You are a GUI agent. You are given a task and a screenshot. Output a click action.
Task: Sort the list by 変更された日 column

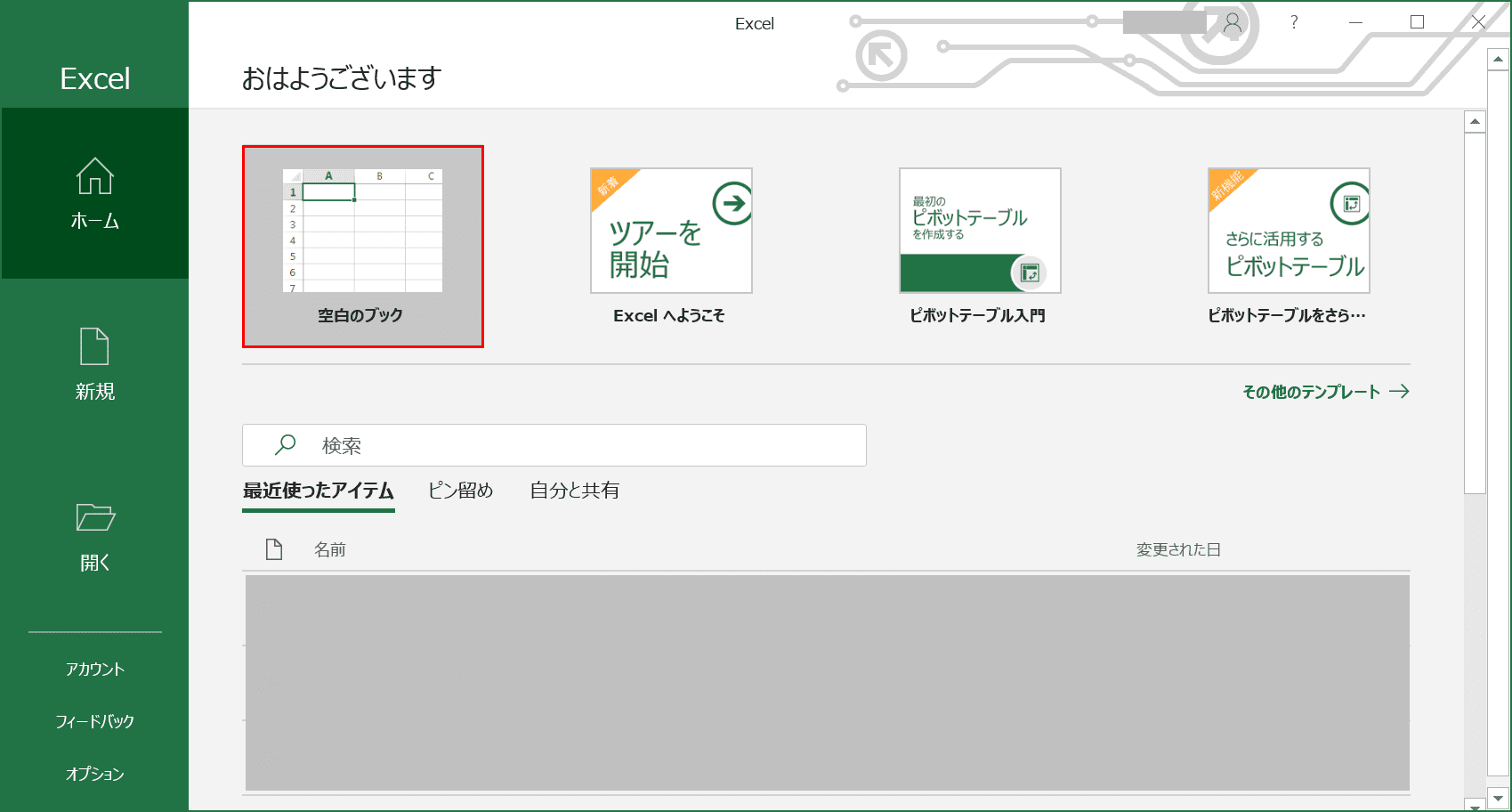[1178, 550]
